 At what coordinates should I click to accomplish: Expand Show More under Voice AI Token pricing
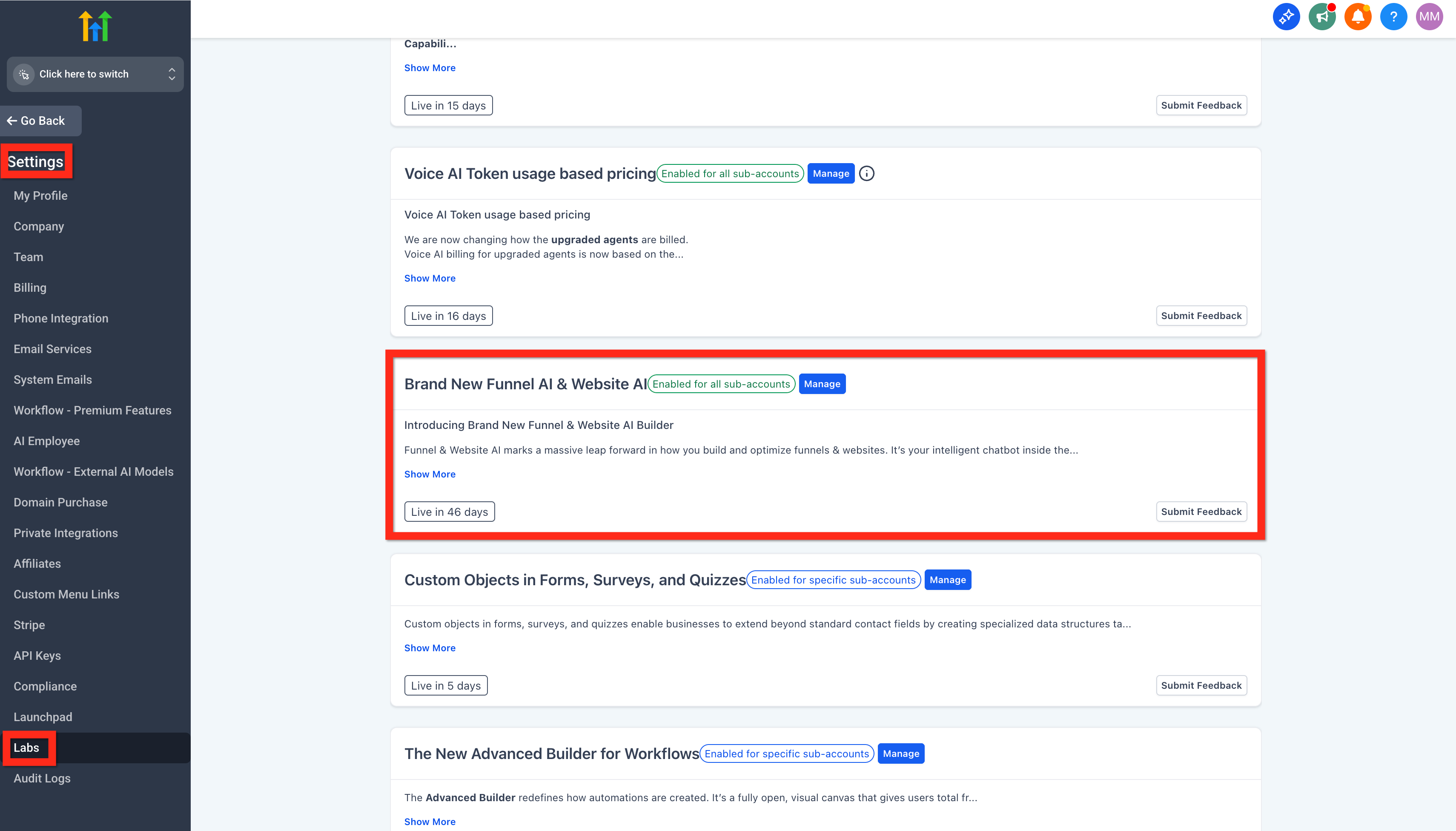pos(430,279)
